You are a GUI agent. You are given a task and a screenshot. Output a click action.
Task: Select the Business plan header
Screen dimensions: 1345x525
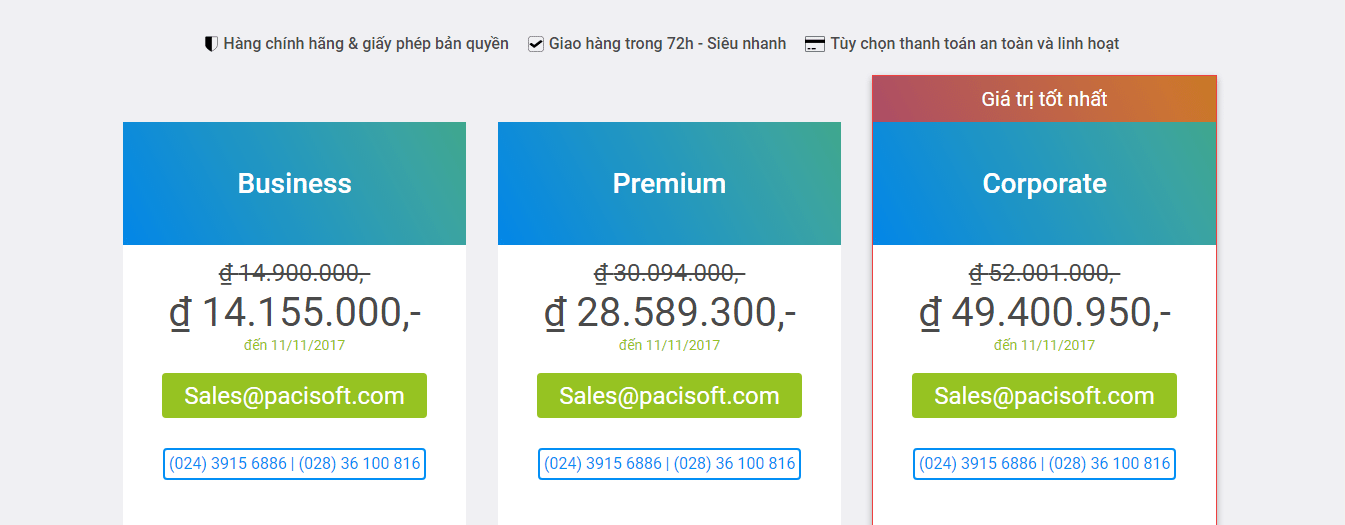[294, 184]
